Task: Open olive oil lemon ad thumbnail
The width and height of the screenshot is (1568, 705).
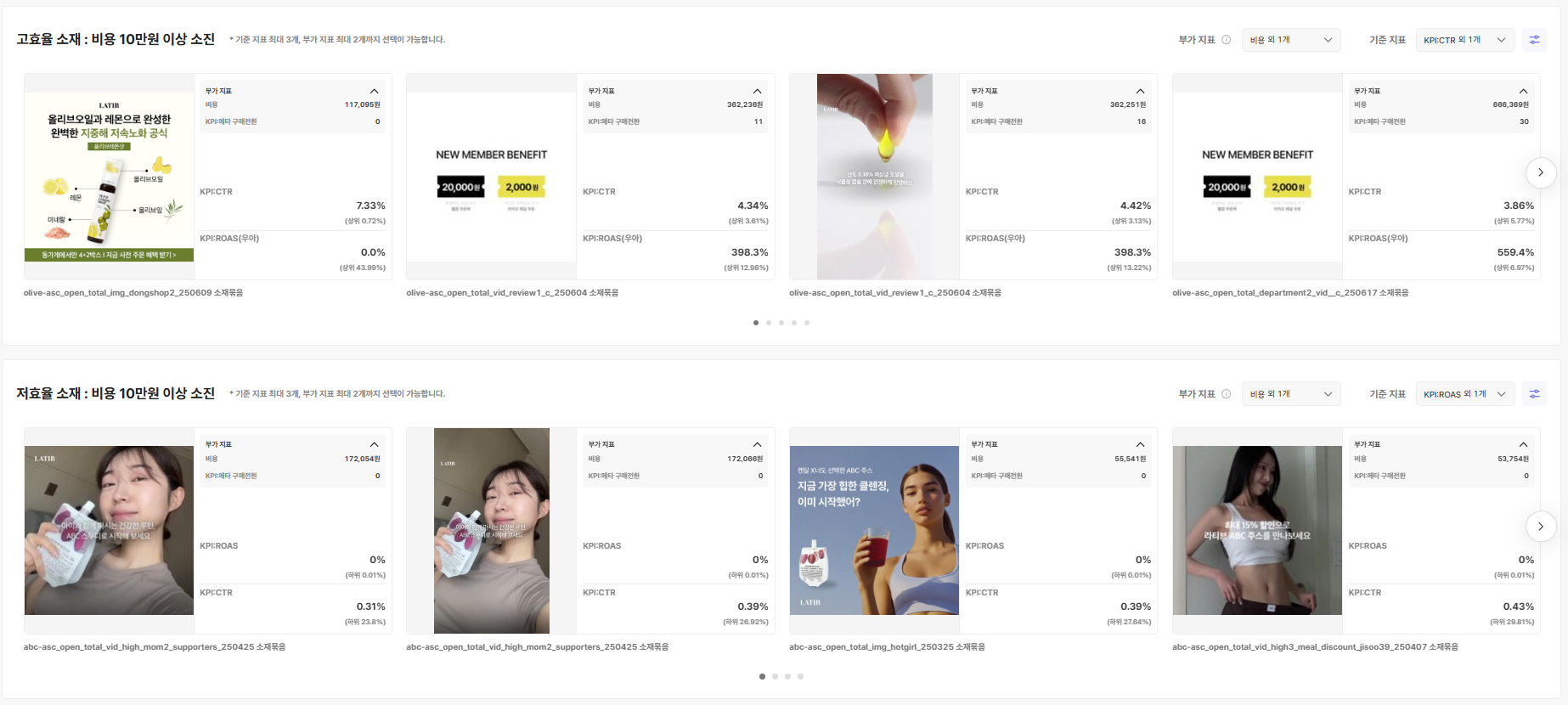Action: coord(110,177)
